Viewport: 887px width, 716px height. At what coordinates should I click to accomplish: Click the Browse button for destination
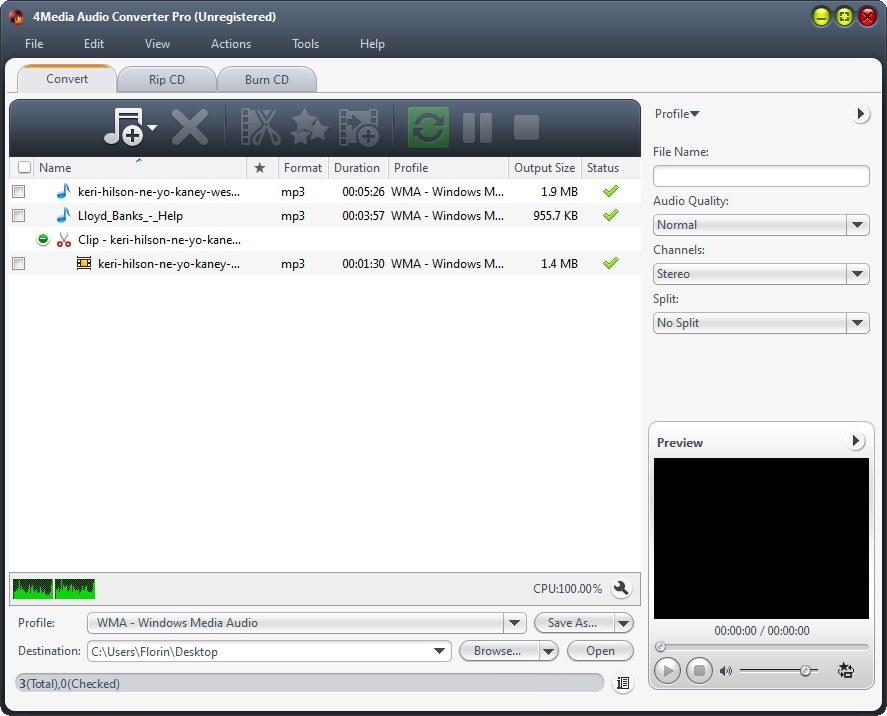497,650
